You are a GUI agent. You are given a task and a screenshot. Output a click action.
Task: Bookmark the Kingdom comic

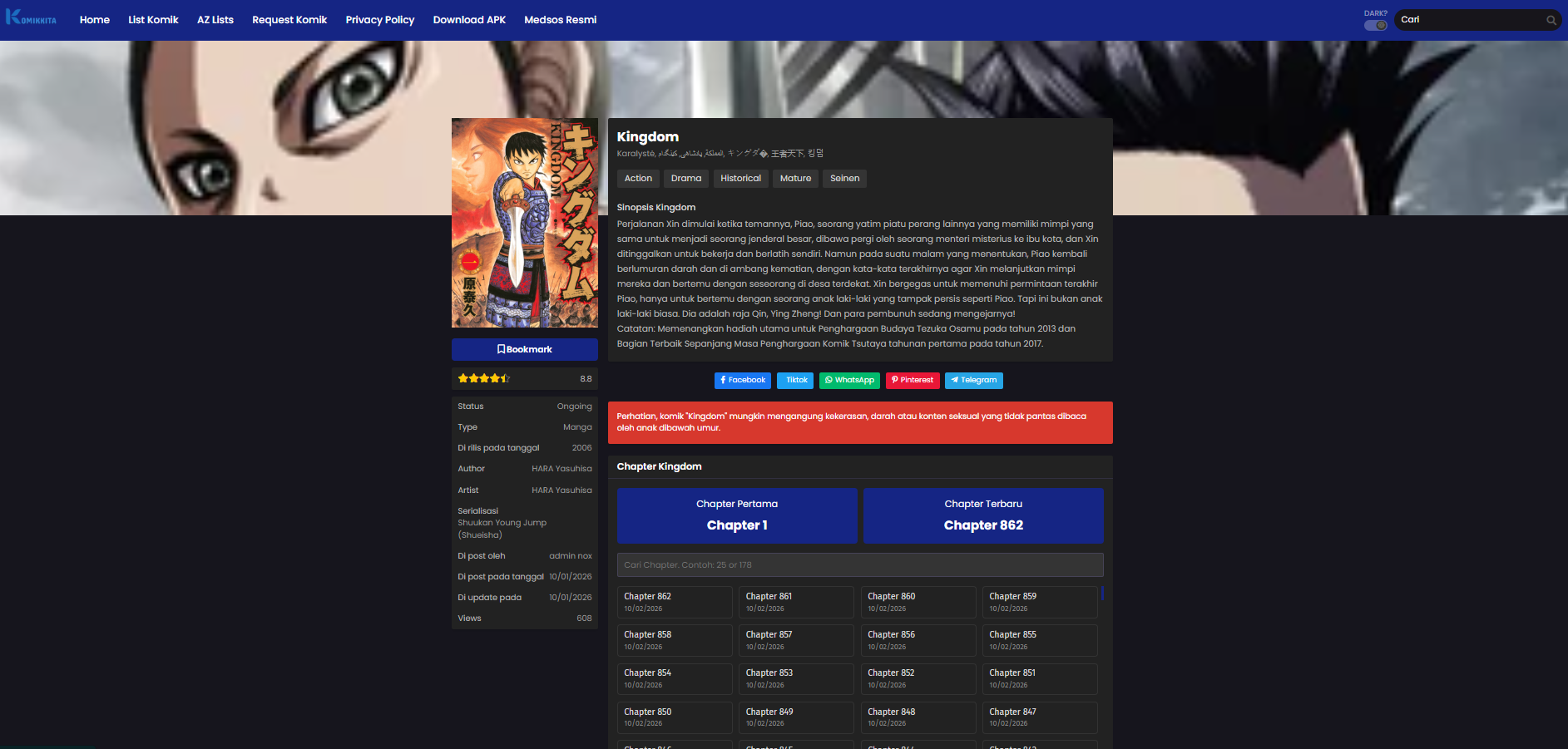pyautogui.click(x=525, y=349)
